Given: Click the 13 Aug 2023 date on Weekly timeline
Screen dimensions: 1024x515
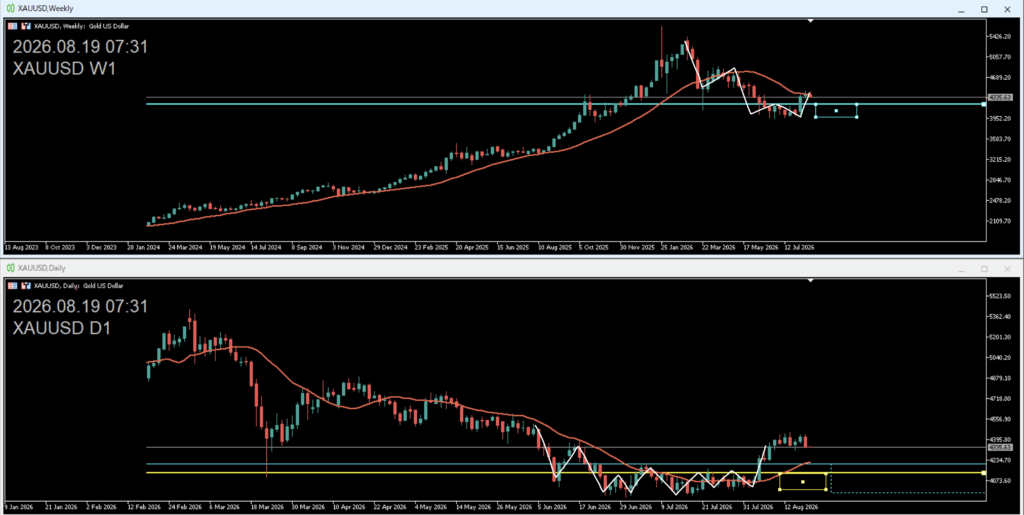Looking at the screenshot, I should [22, 248].
